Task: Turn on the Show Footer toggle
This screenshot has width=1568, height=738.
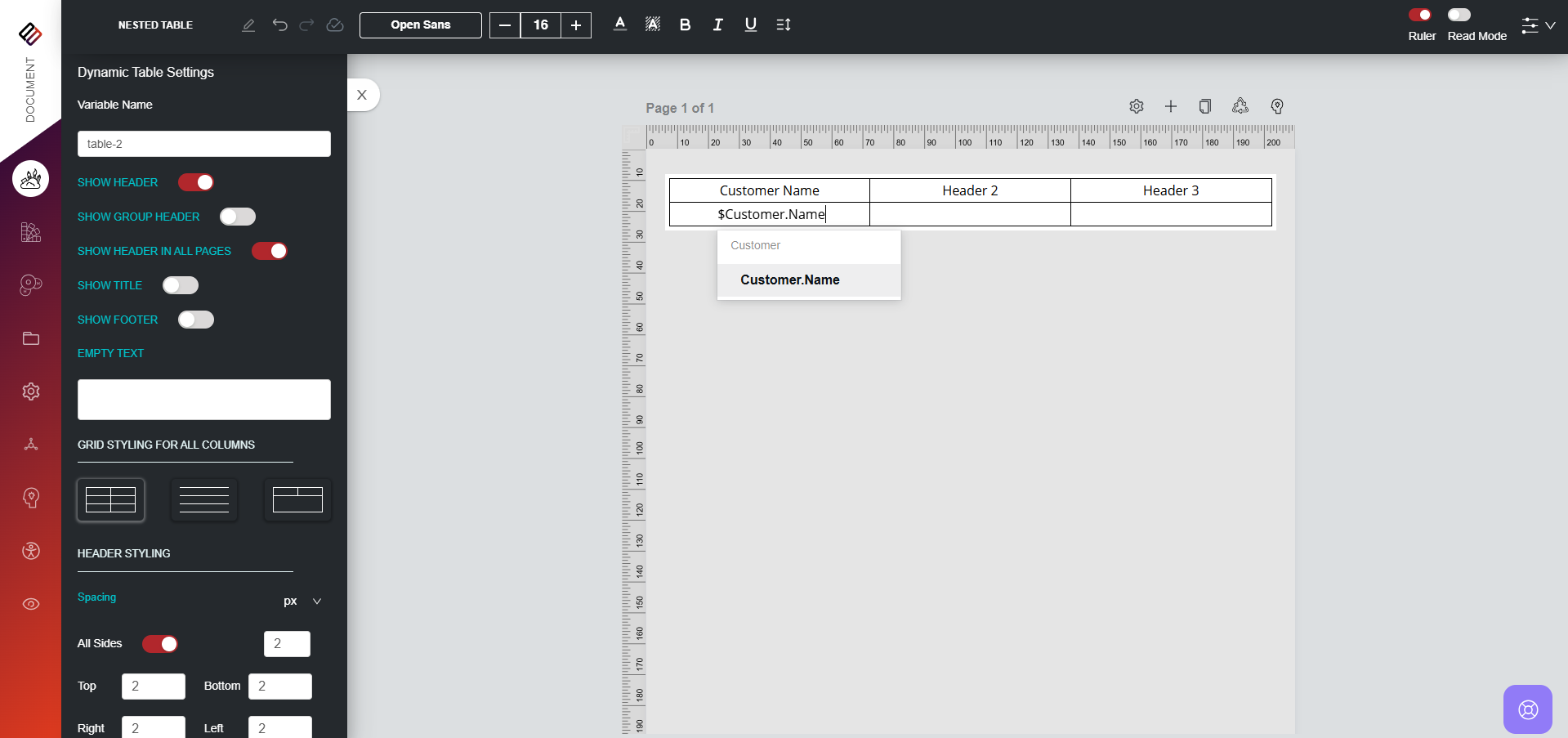Action: (196, 320)
